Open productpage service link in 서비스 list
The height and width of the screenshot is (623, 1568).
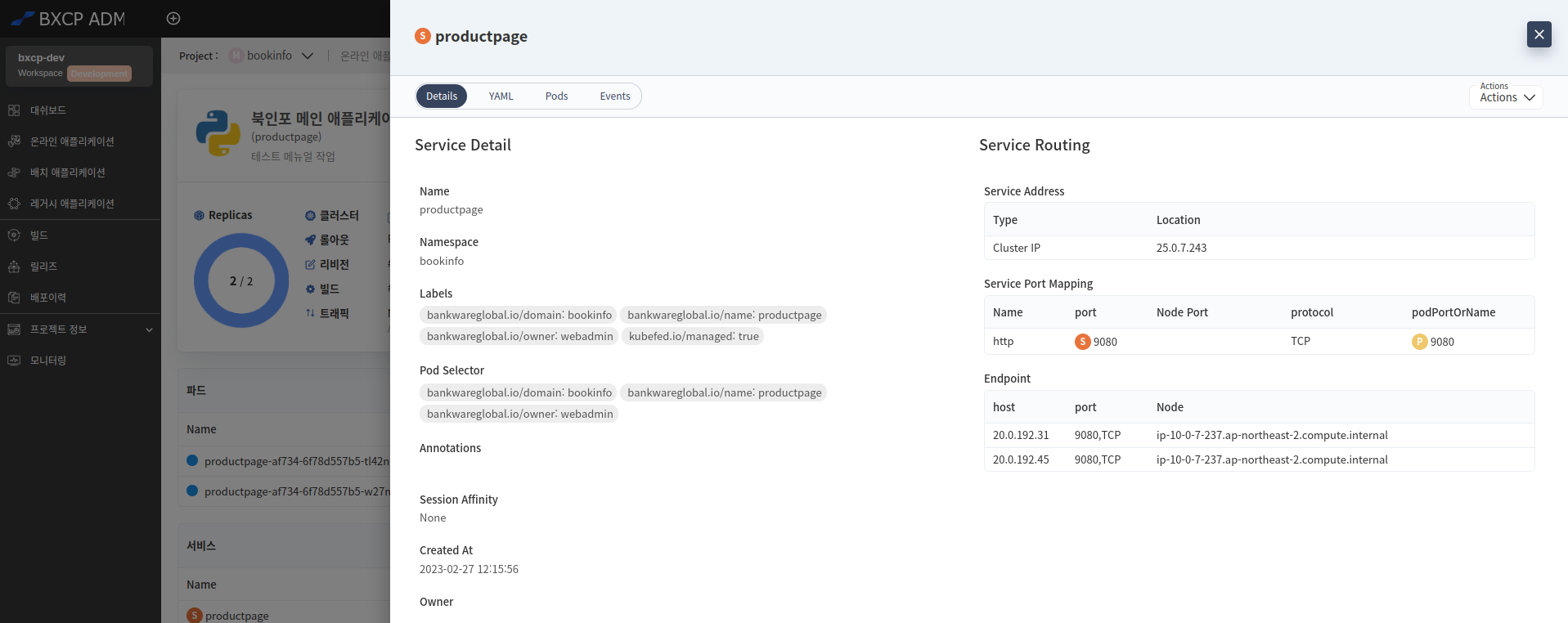(237, 616)
